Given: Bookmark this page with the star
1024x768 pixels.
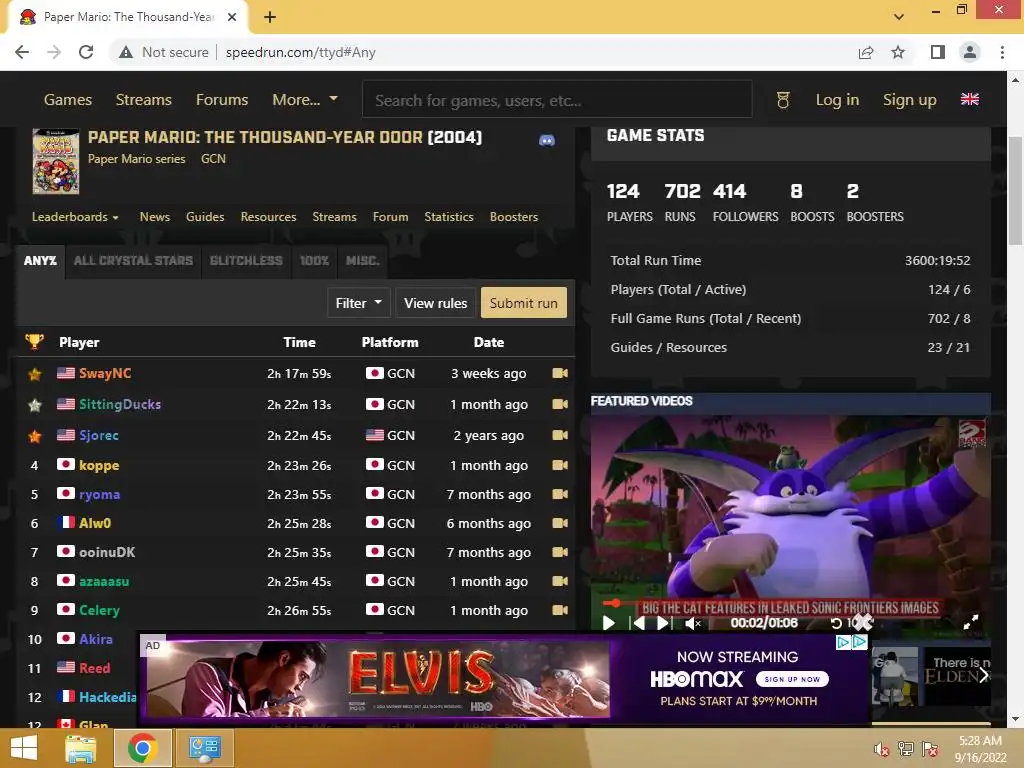Looking at the screenshot, I should pos(899,52).
